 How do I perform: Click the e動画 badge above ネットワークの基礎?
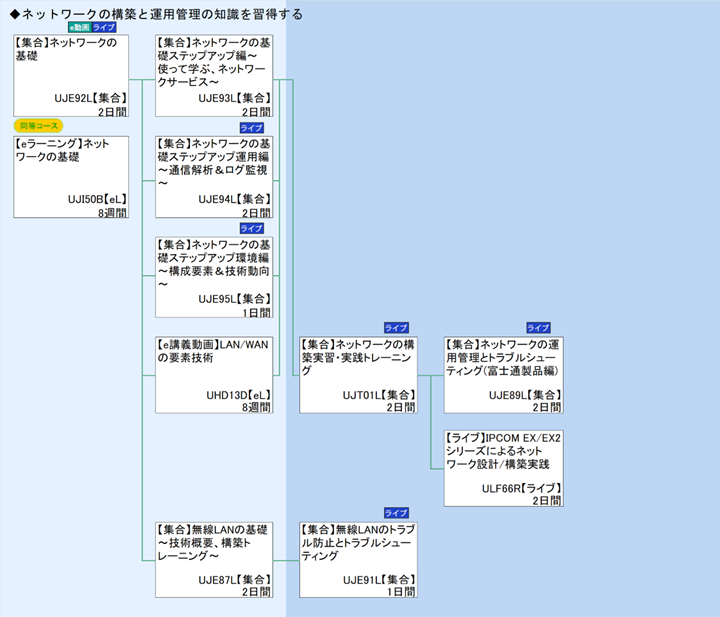coord(78,28)
